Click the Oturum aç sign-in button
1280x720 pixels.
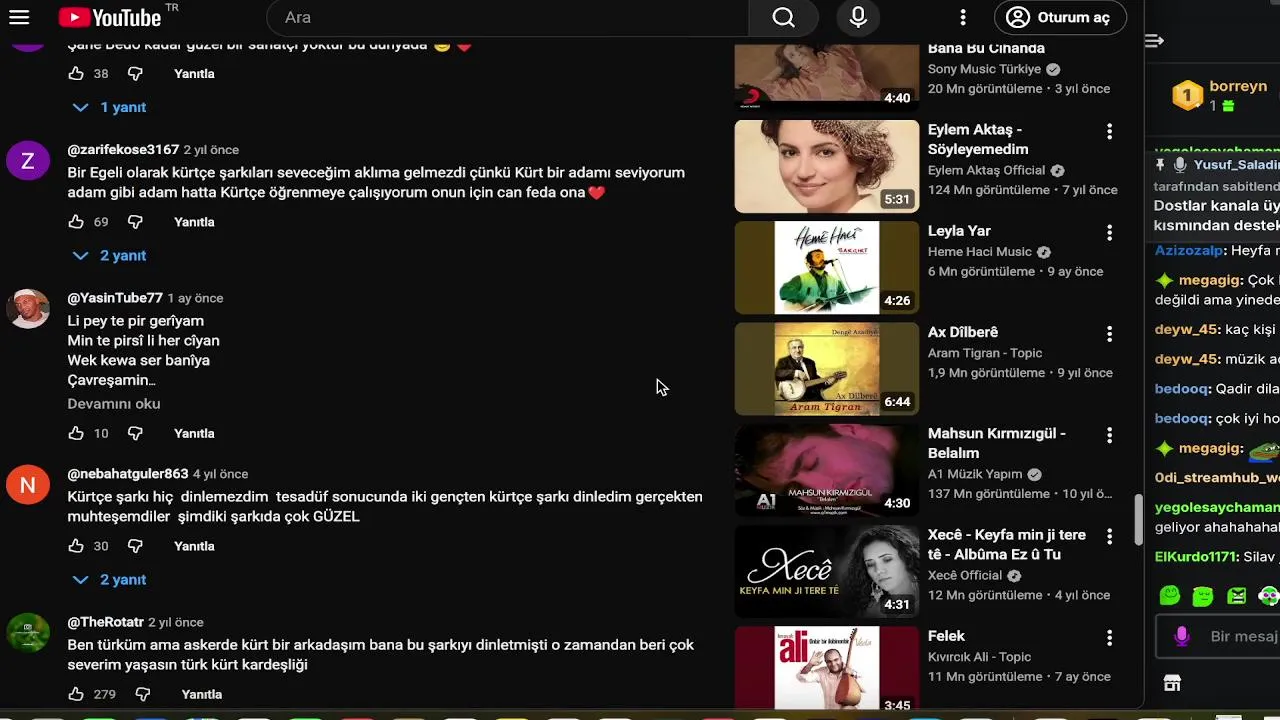(1060, 17)
